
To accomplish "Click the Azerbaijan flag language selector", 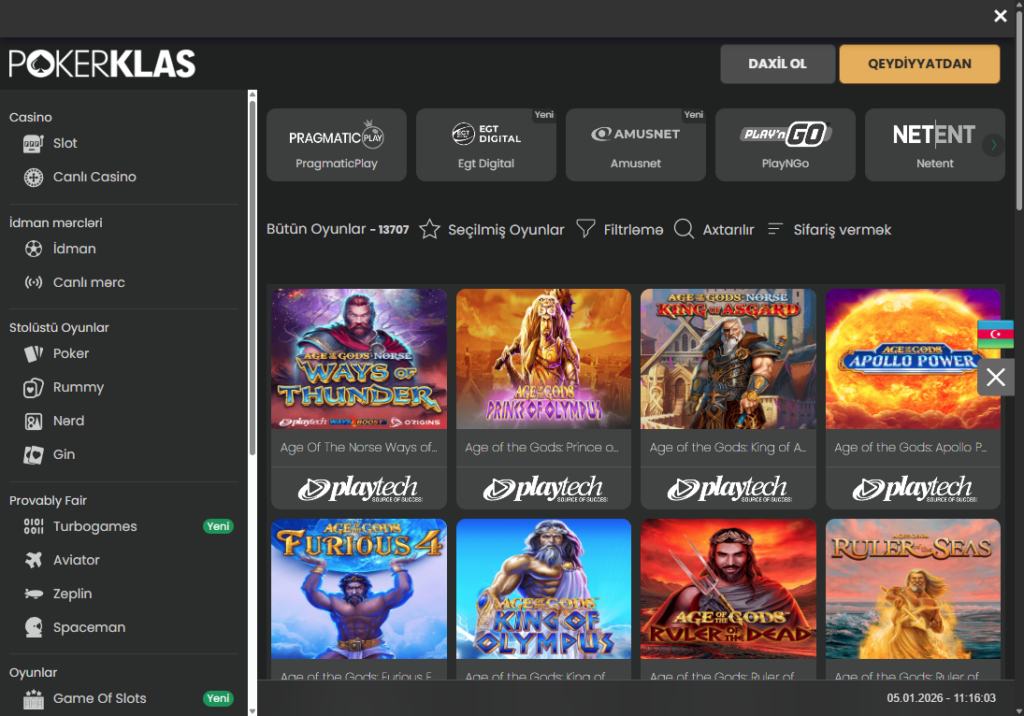I will pyautogui.click(x=995, y=334).
